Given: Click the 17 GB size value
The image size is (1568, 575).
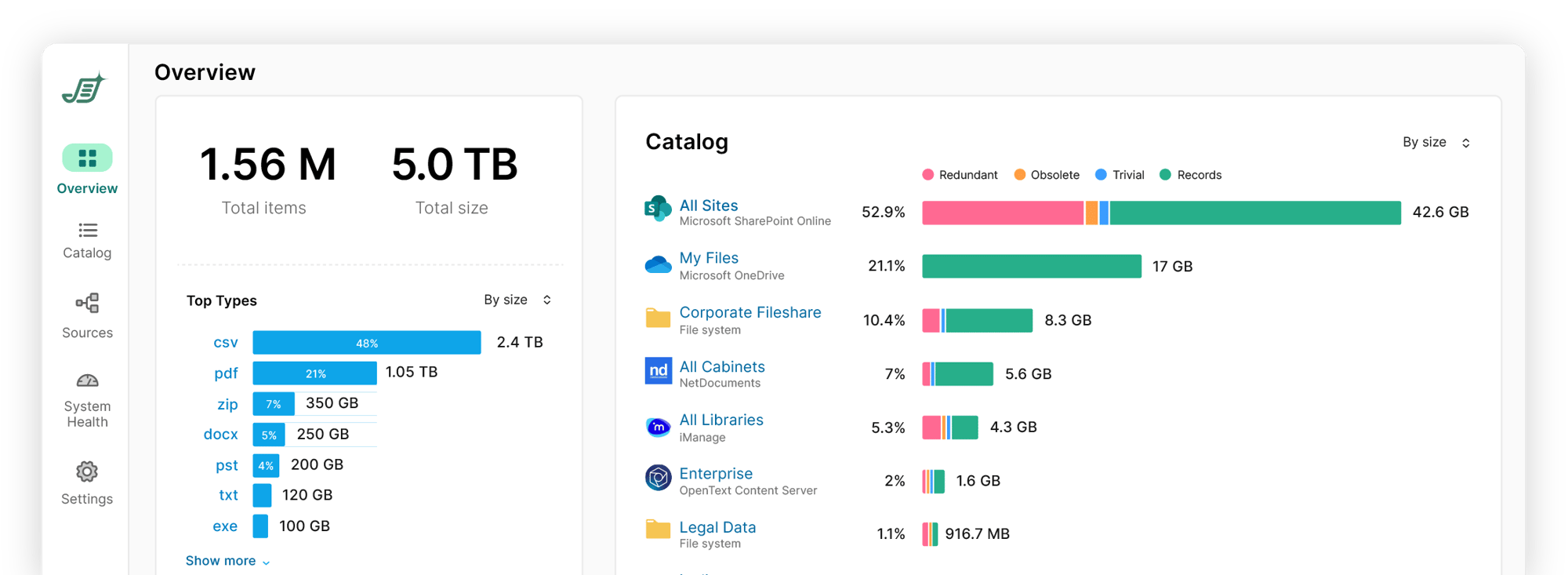Looking at the screenshot, I should coord(1172,267).
